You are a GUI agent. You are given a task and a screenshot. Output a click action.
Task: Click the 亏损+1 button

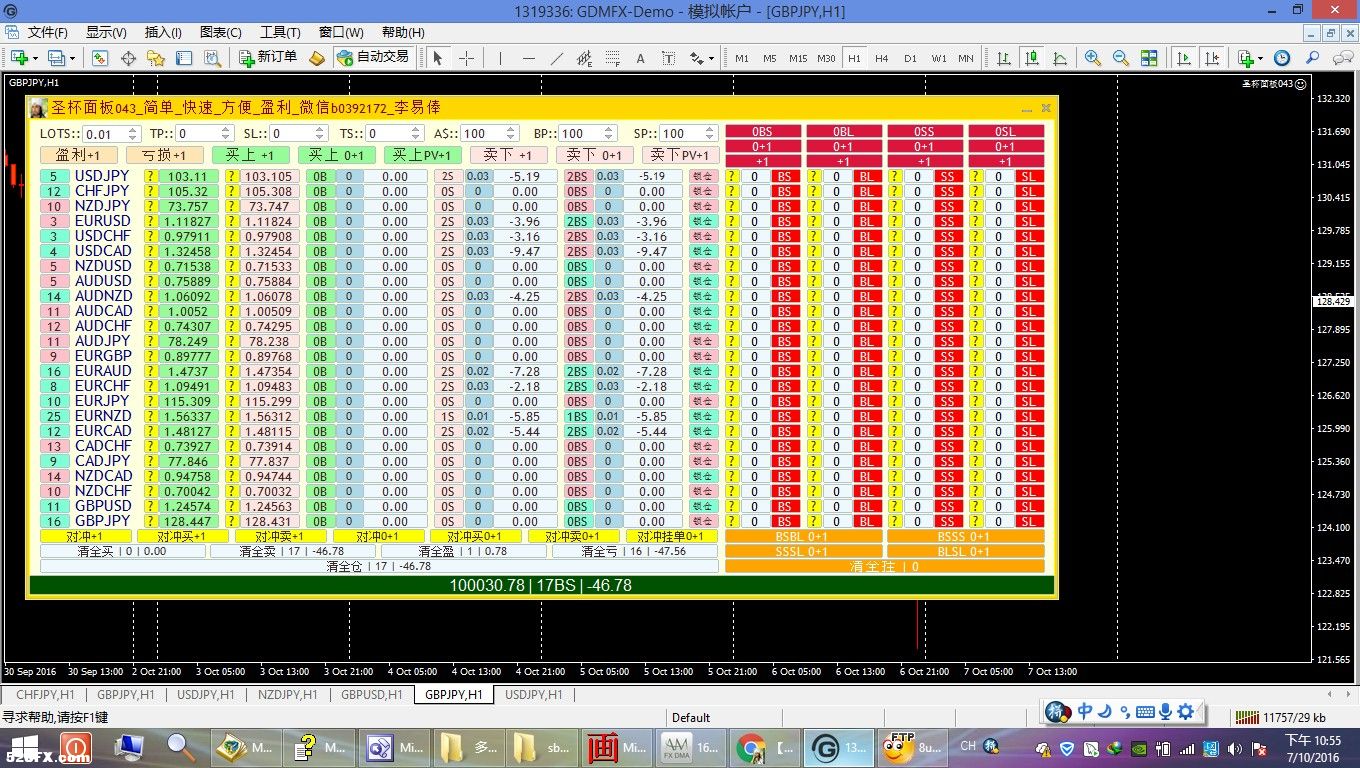(x=165, y=155)
